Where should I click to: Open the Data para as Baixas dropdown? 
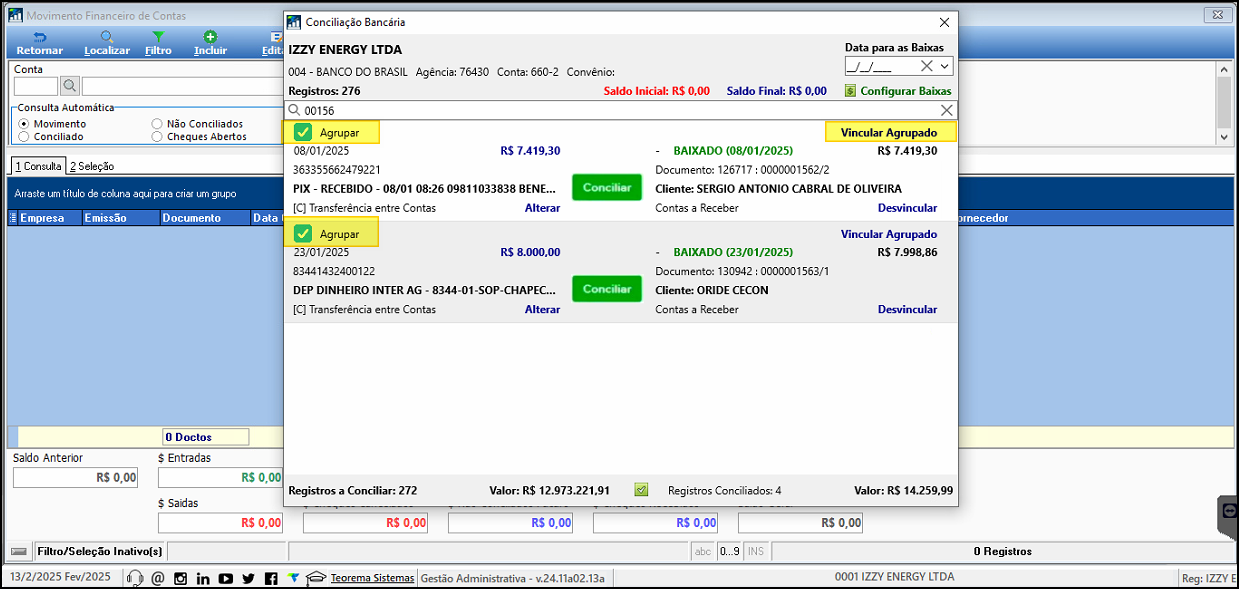[x=945, y=66]
